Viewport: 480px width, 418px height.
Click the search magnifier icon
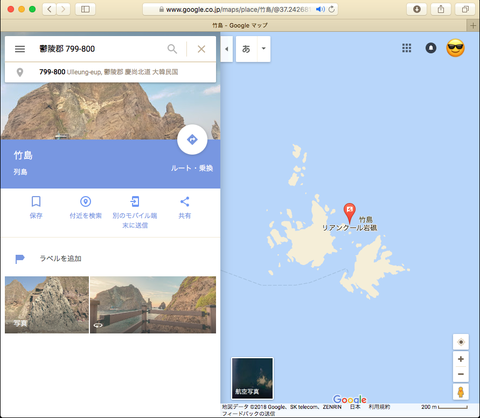click(x=172, y=49)
